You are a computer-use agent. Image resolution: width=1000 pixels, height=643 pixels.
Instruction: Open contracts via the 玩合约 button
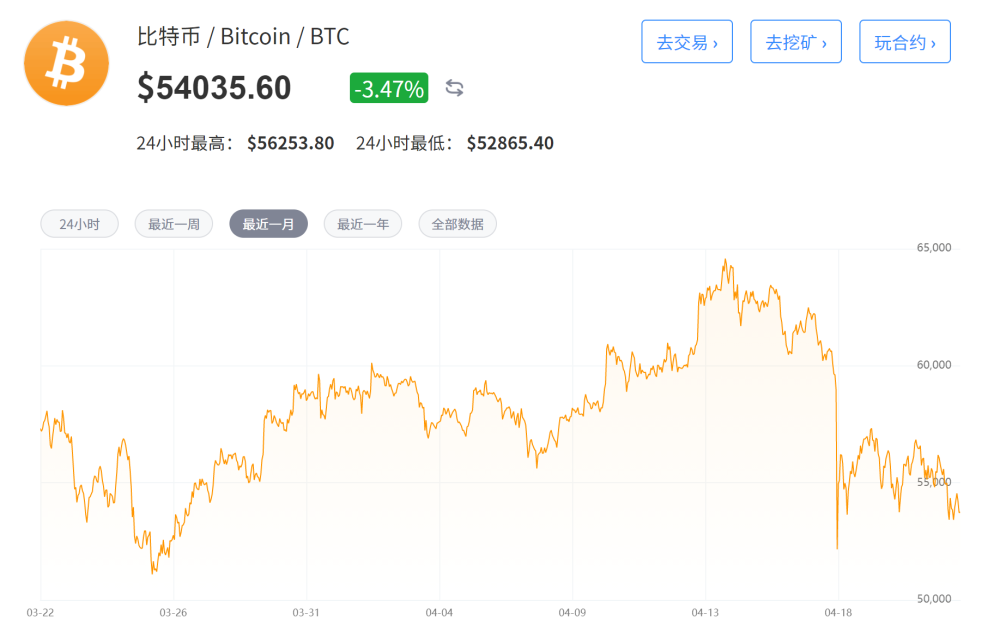(905, 41)
